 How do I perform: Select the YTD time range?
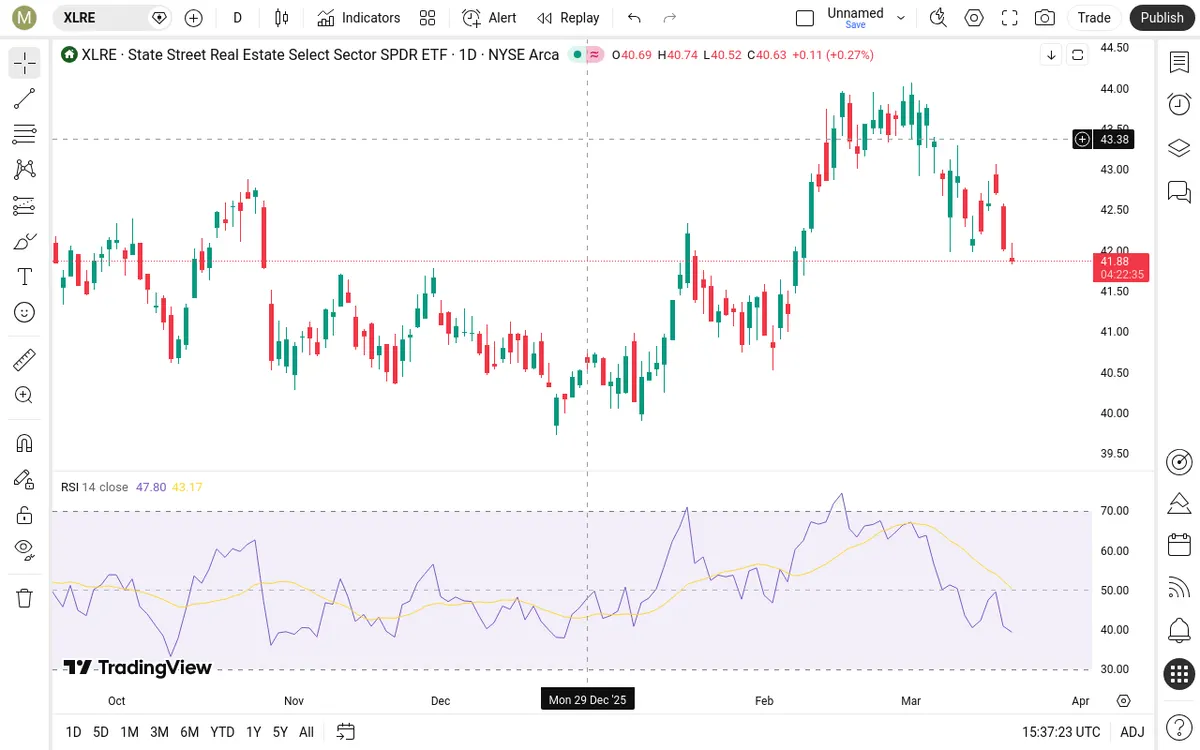tap(222, 732)
